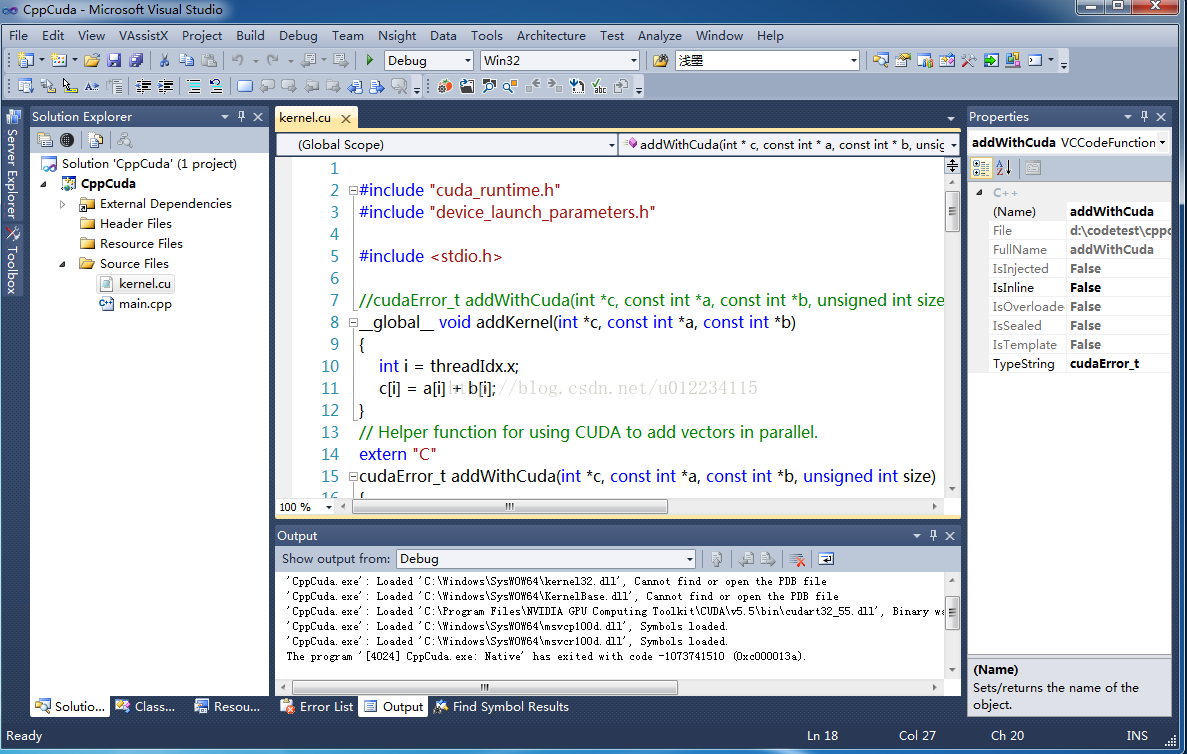
Task: Open the 浅墨 find combo box
Action: point(768,61)
